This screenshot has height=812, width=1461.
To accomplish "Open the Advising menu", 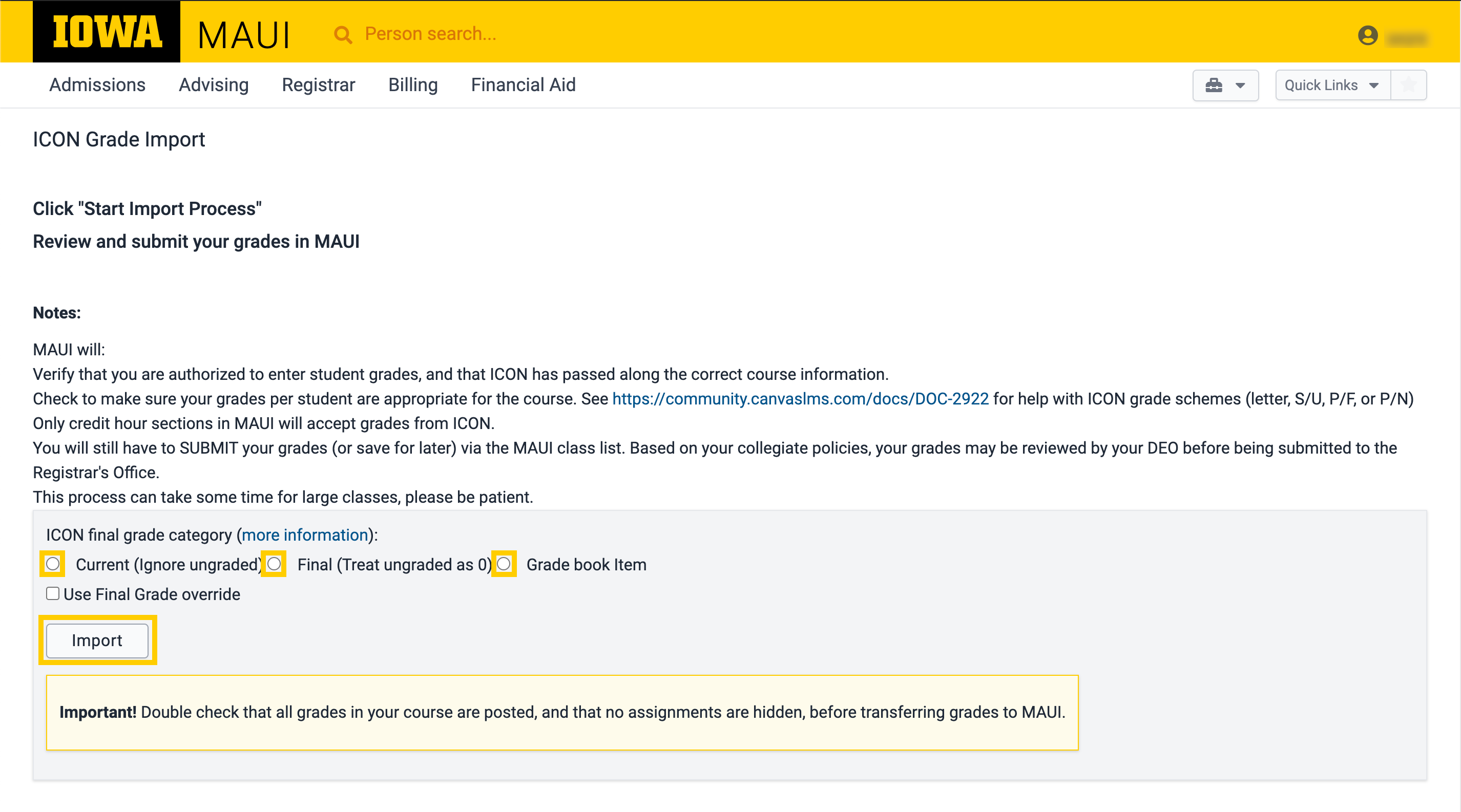I will coord(214,84).
